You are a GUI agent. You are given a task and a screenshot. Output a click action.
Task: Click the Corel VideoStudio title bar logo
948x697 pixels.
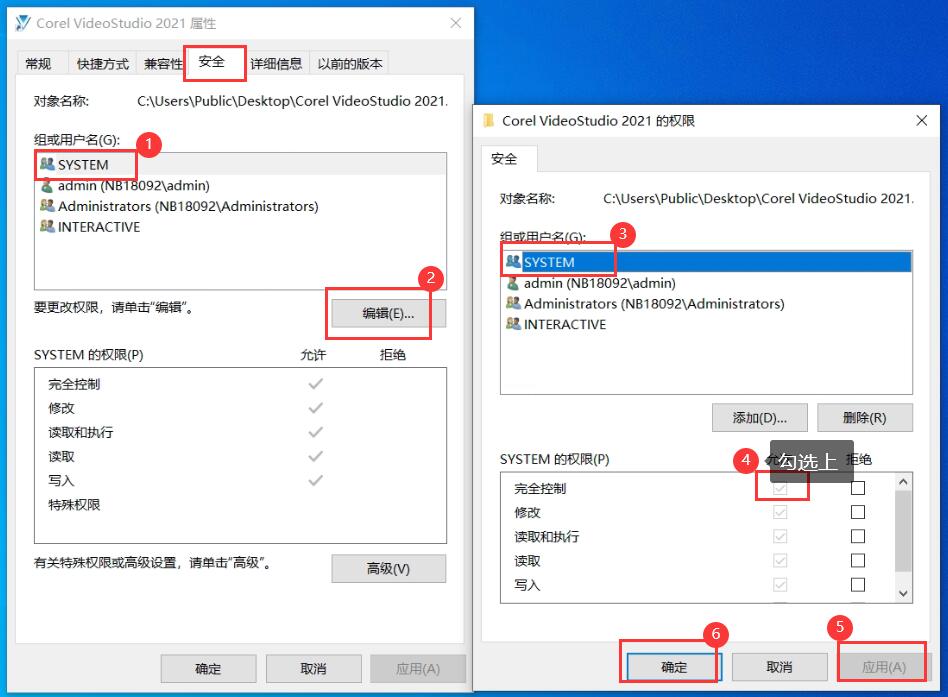click(23, 23)
